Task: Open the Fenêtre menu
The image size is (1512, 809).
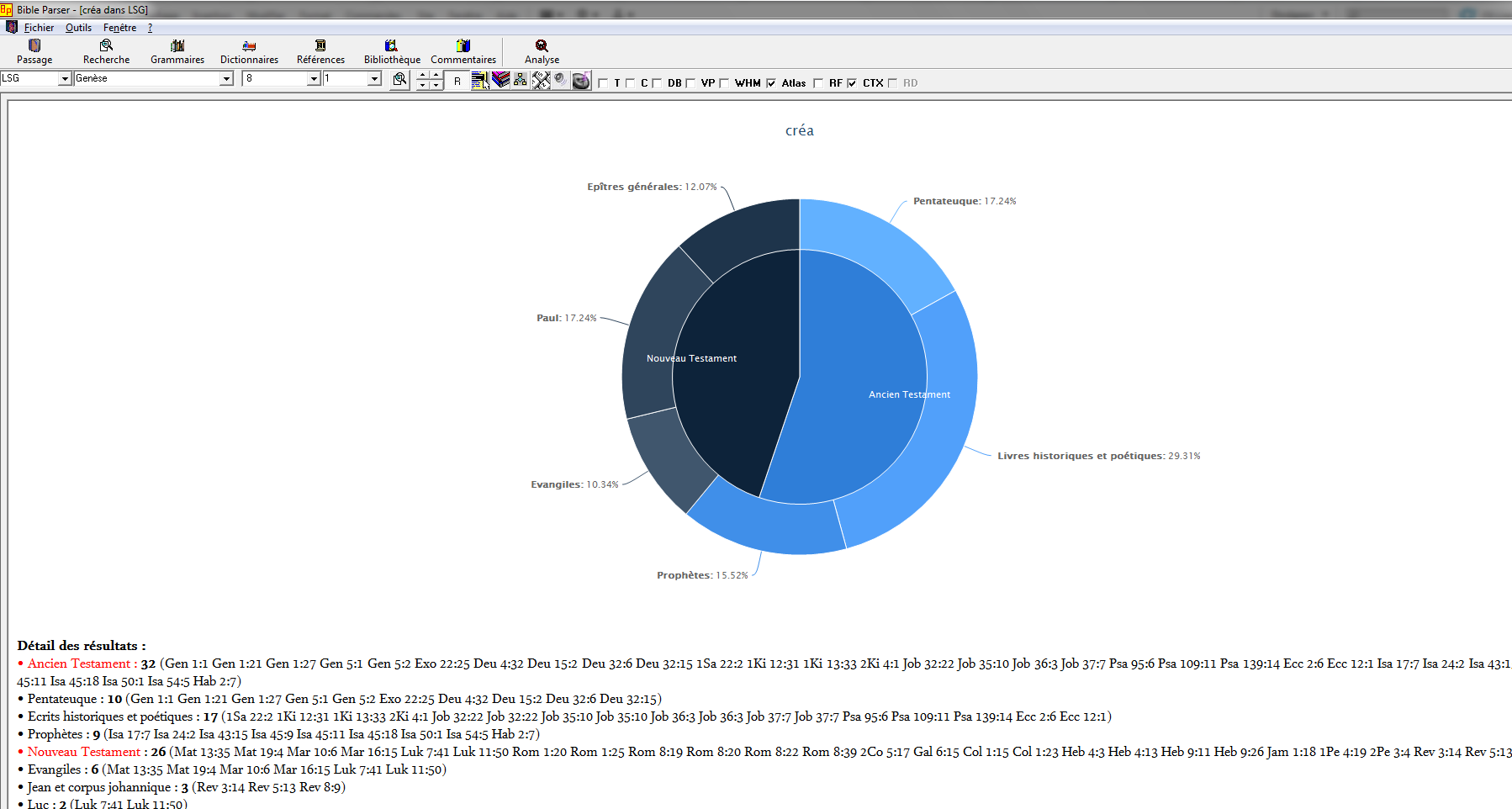Action: point(119,28)
